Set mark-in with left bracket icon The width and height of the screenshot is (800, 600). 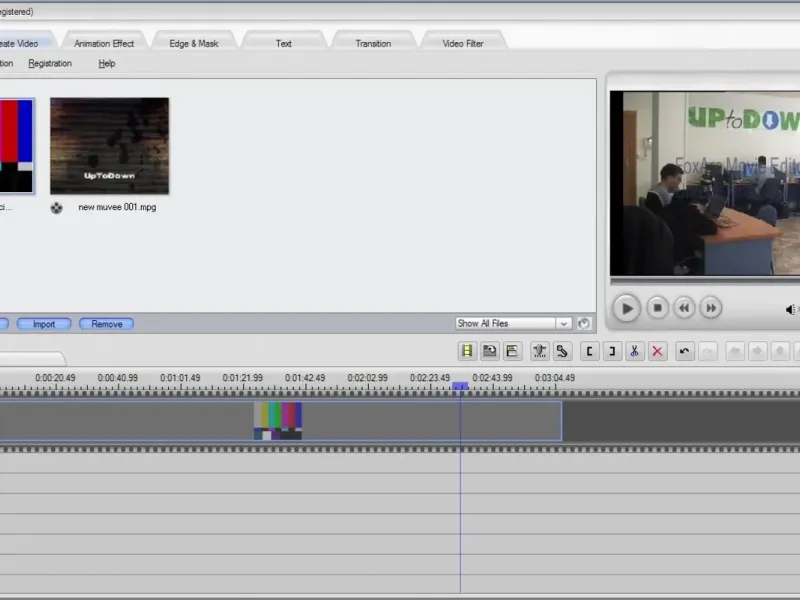click(589, 351)
